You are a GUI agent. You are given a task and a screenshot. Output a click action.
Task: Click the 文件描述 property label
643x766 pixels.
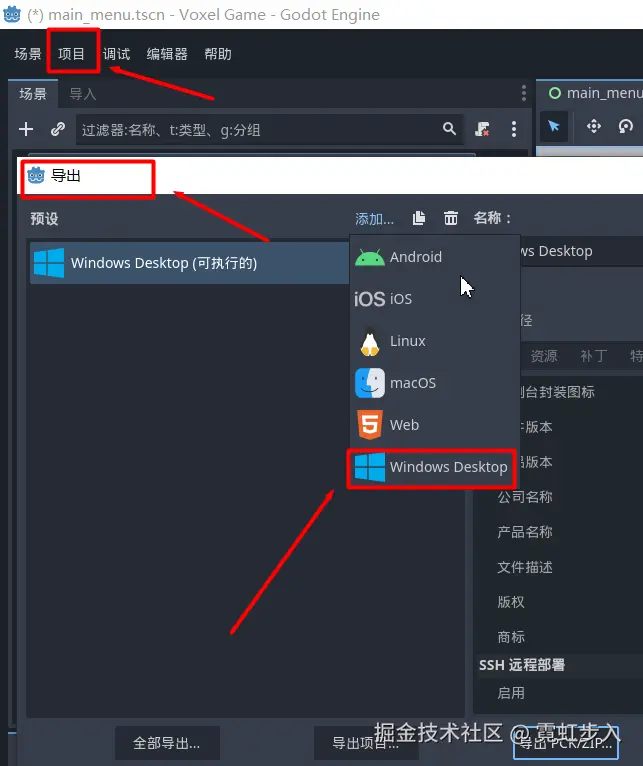(525, 567)
